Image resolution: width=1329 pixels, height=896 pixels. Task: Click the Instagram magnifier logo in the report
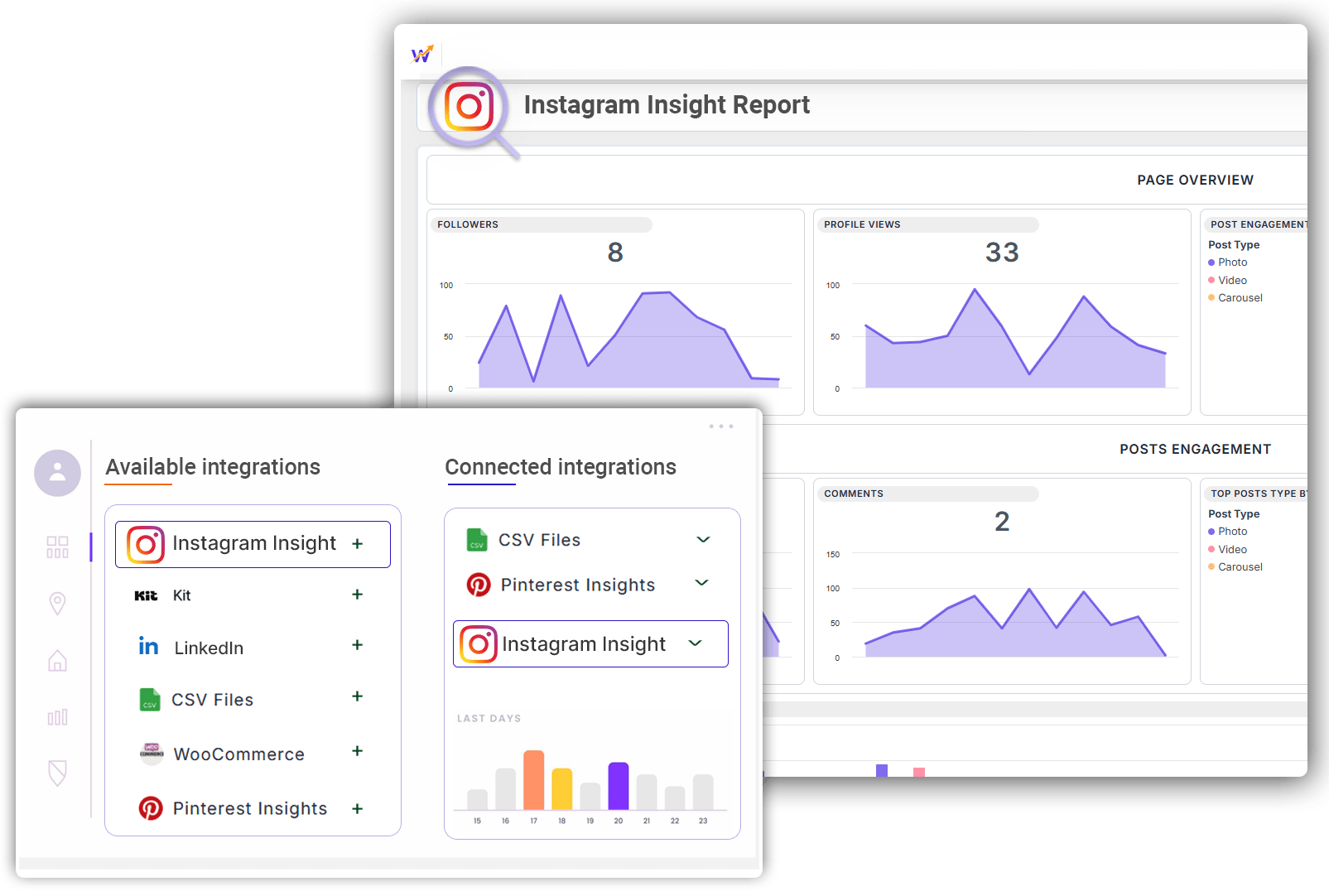pyautogui.click(x=470, y=108)
